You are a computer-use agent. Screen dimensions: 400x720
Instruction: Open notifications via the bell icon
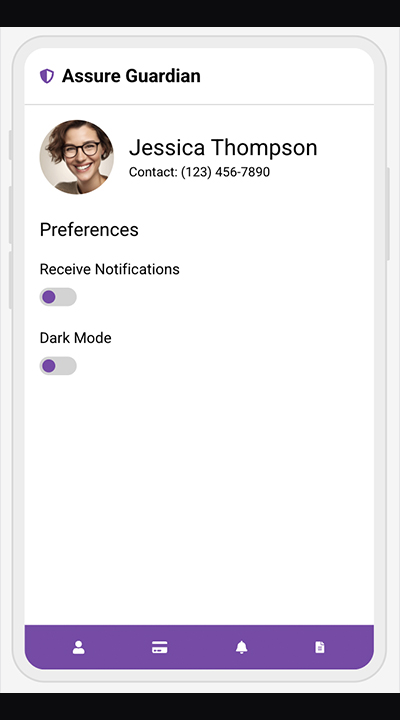[x=242, y=647]
